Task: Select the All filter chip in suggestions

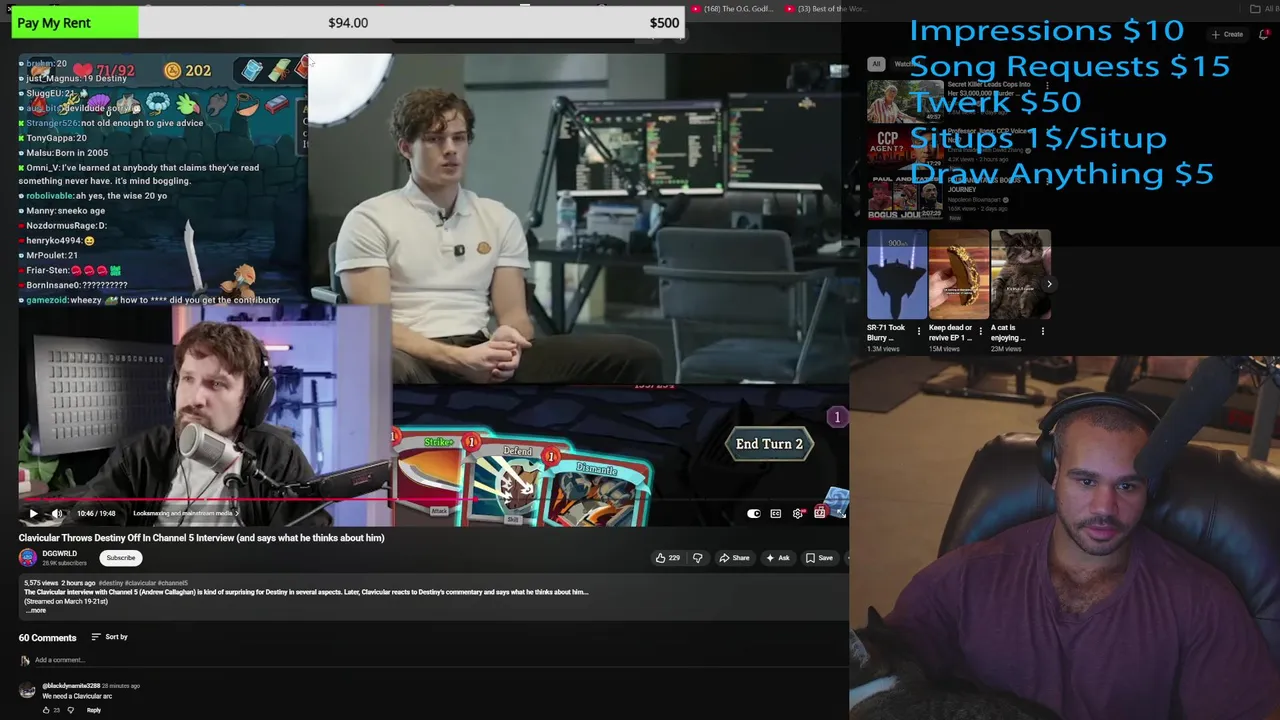Action: pyautogui.click(x=876, y=64)
